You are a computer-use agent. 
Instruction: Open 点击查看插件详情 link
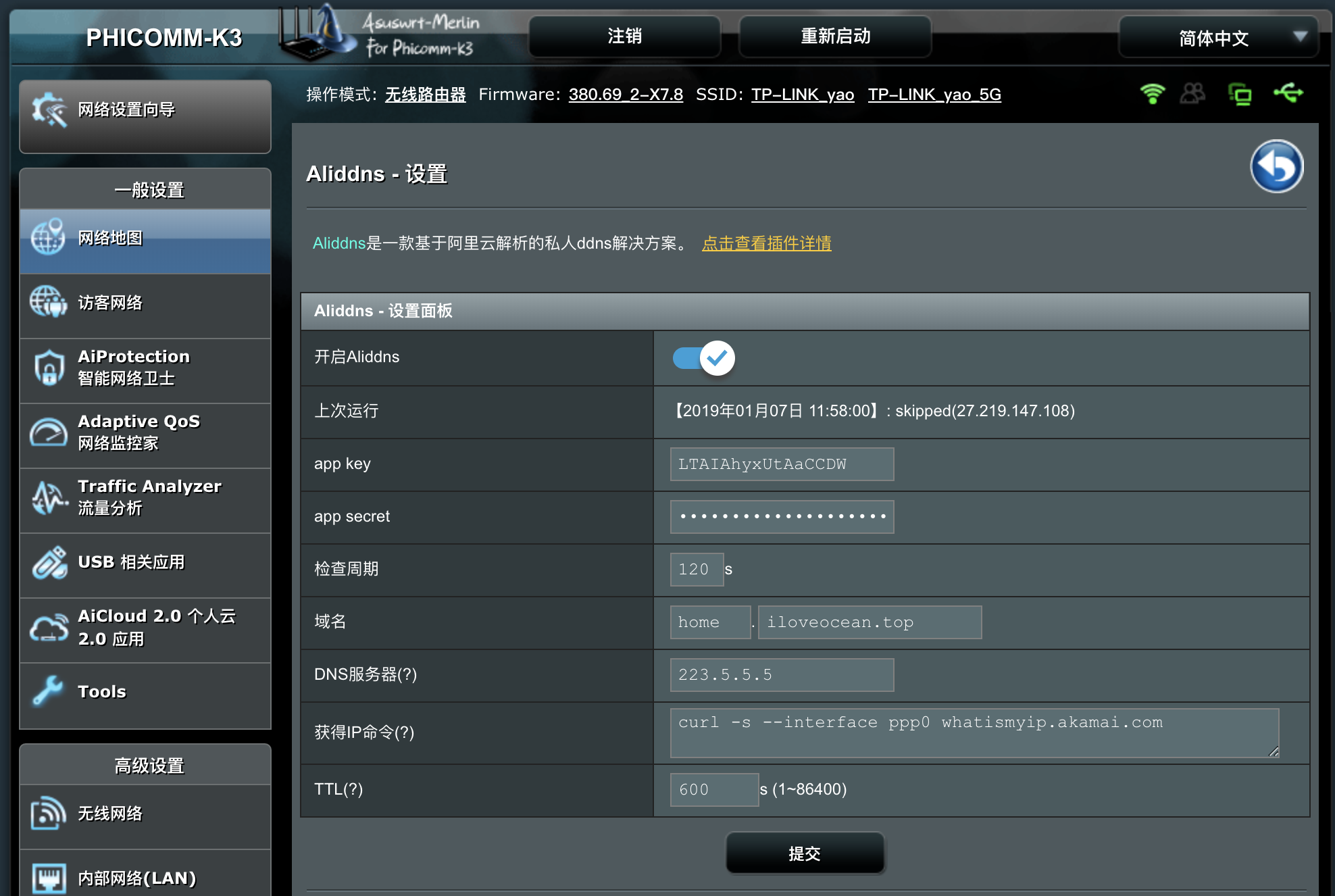point(767,243)
